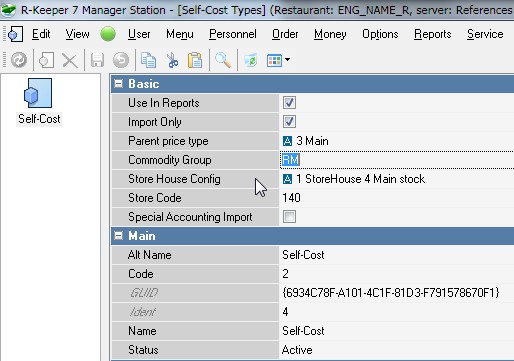The height and width of the screenshot is (361, 514).
Task: Click the view layout grid icon
Action: (274, 60)
